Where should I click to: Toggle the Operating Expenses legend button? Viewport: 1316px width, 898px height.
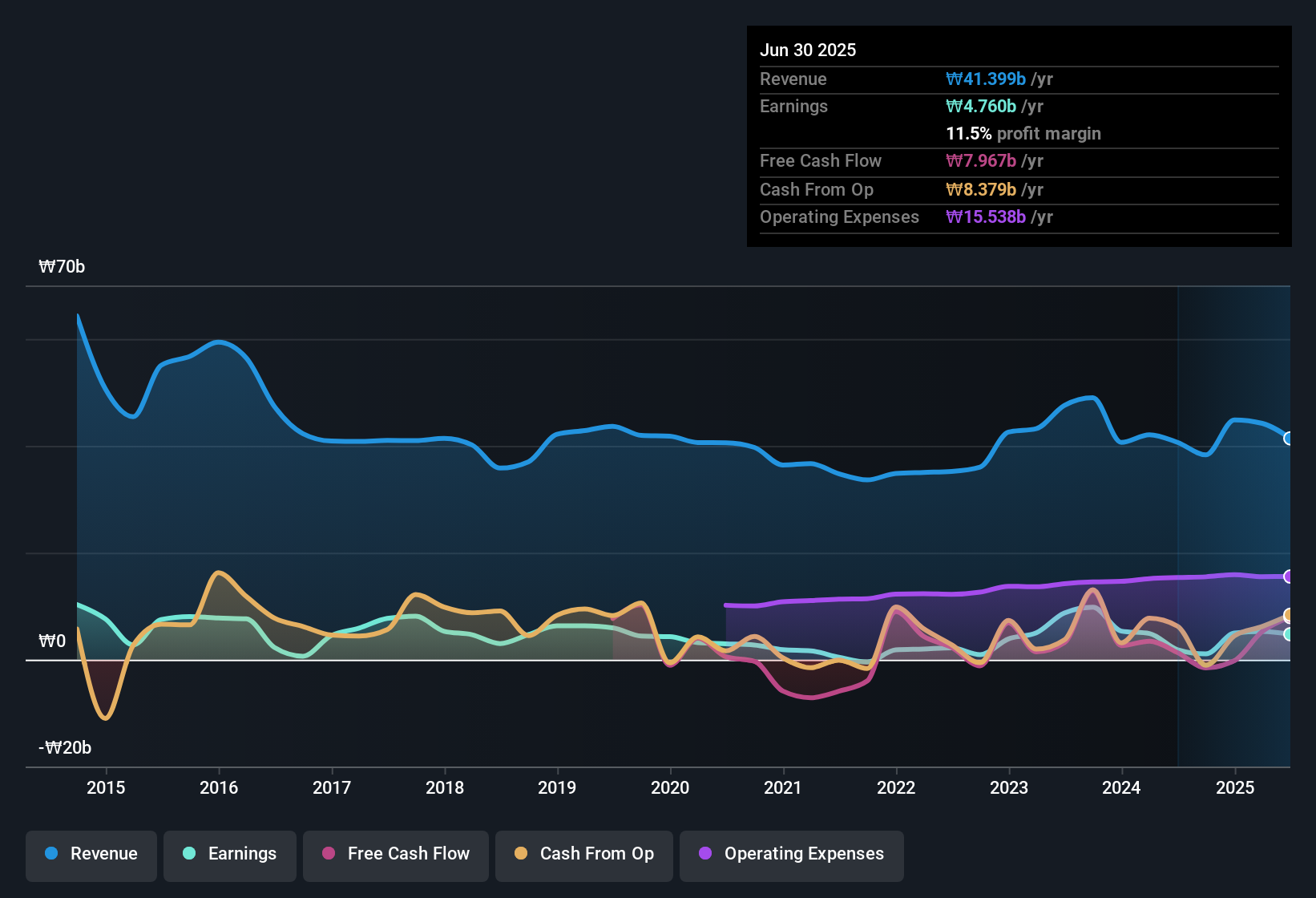[792, 854]
